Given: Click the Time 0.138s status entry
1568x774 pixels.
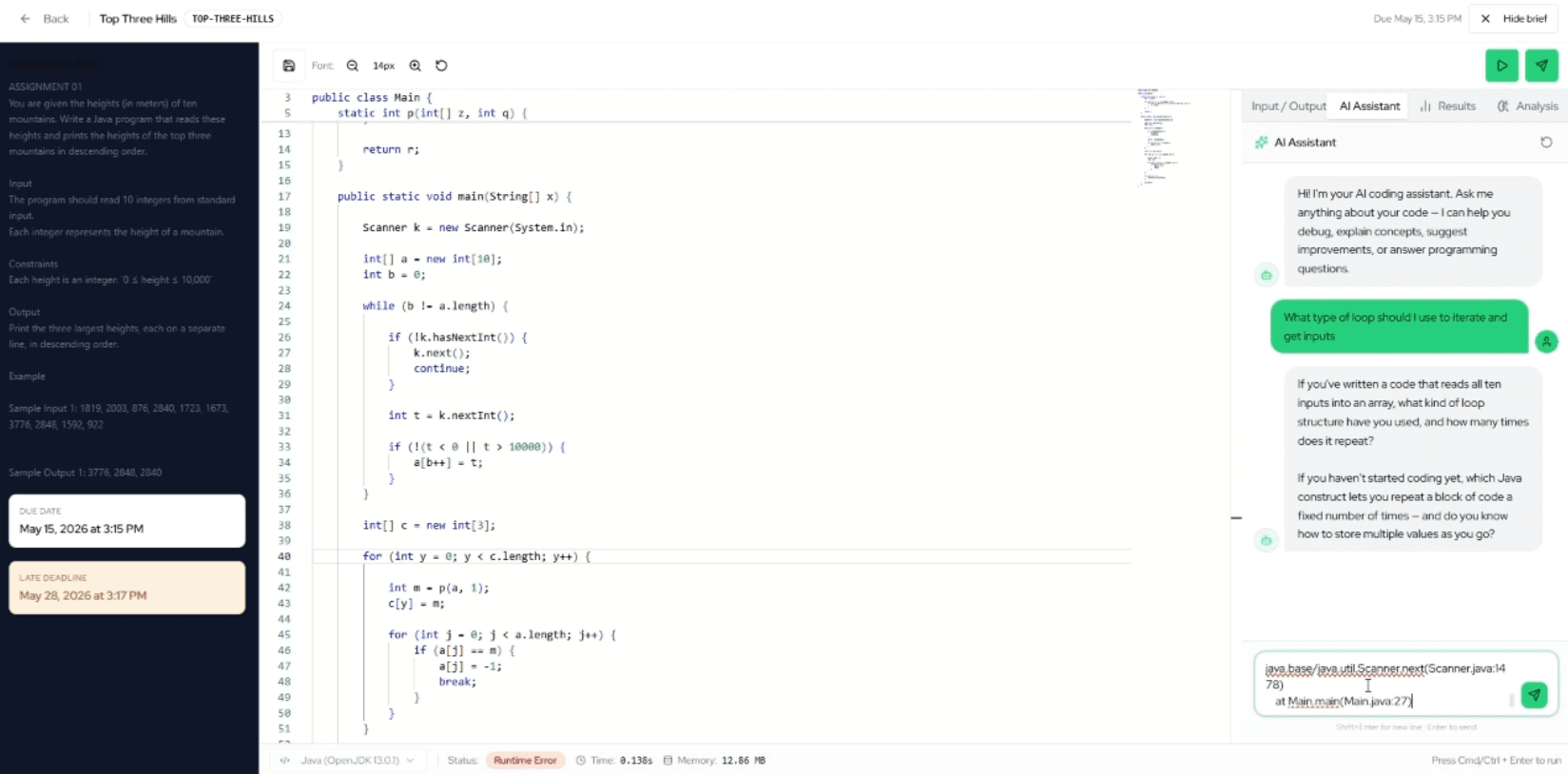Looking at the screenshot, I should coord(614,760).
